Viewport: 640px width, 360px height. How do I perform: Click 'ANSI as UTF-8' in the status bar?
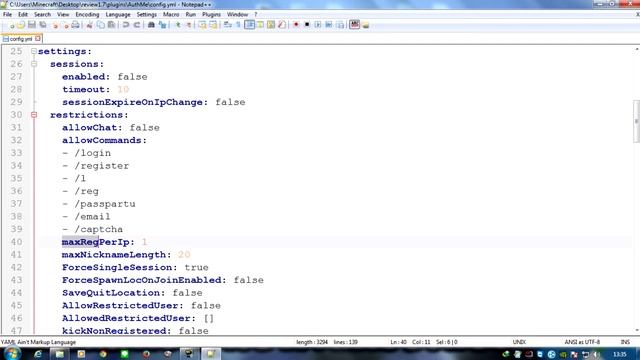click(582, 342)
